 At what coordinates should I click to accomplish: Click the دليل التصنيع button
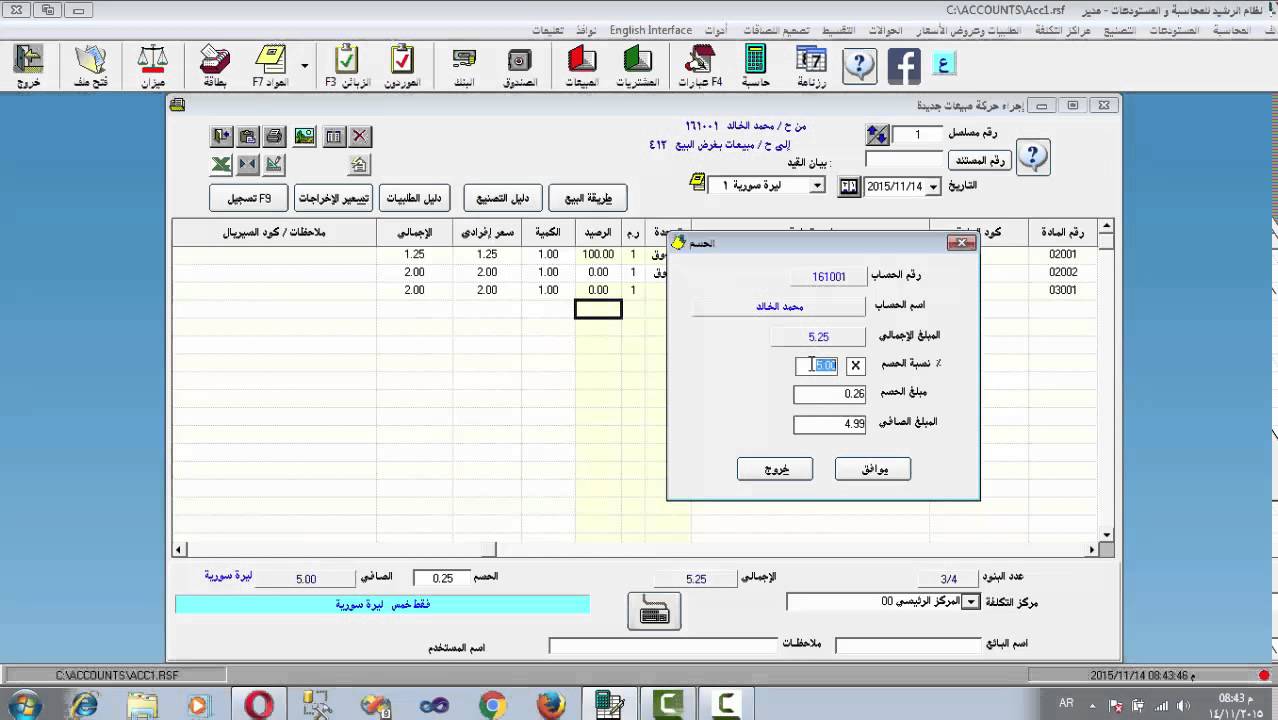click(x=502, y=198)
